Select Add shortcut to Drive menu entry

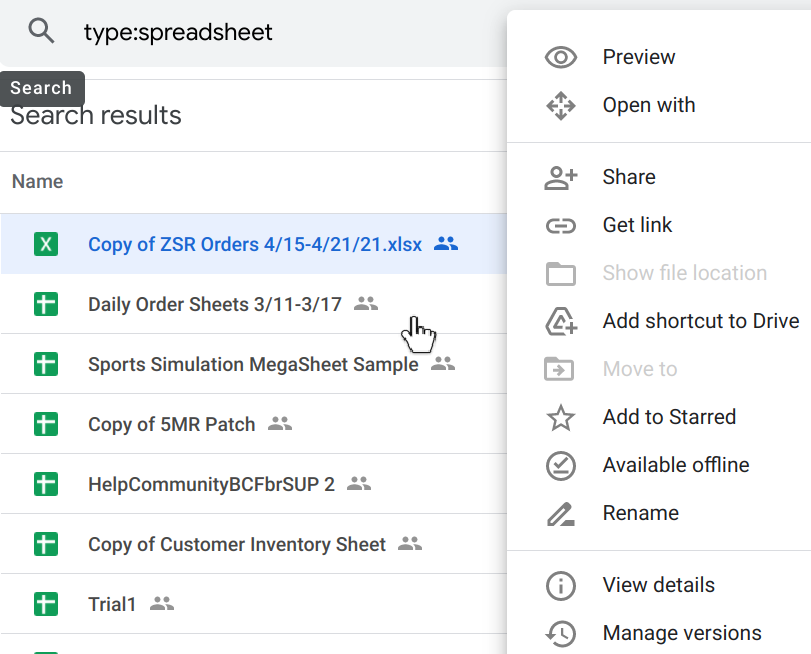(x=700, y=321)
